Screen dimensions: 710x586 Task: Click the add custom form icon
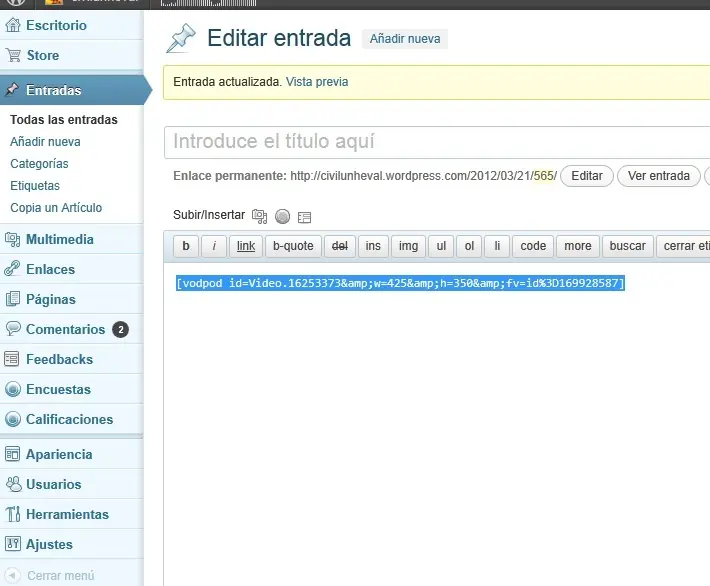(x=304, y=217)
